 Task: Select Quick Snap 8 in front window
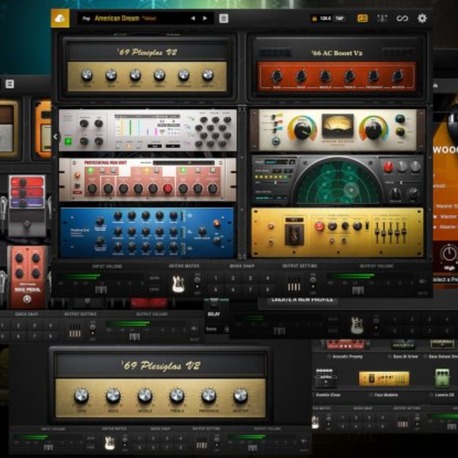[268, 290]
